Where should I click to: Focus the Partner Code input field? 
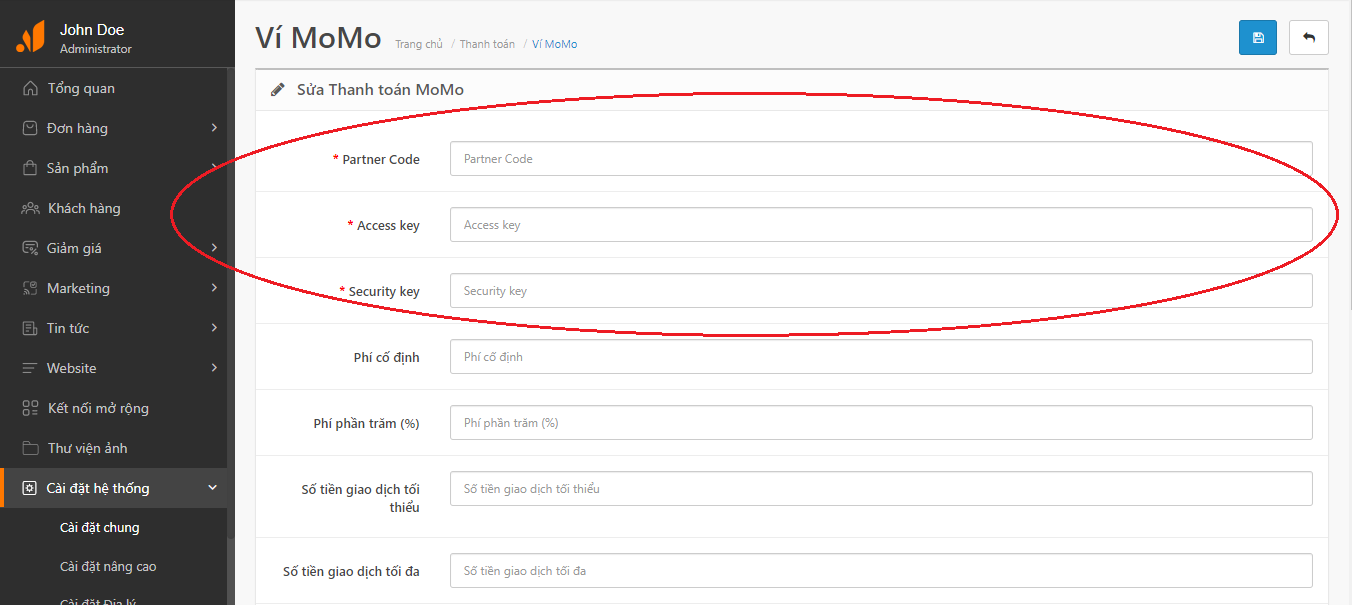click(x=881, y=159)
